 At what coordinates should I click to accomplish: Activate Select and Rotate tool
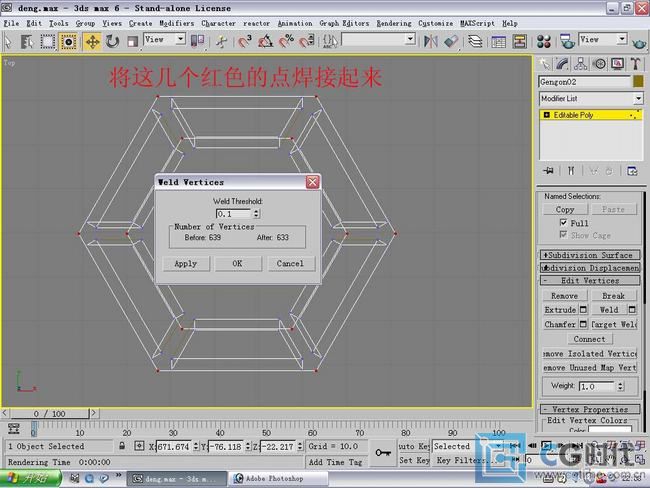112,41
